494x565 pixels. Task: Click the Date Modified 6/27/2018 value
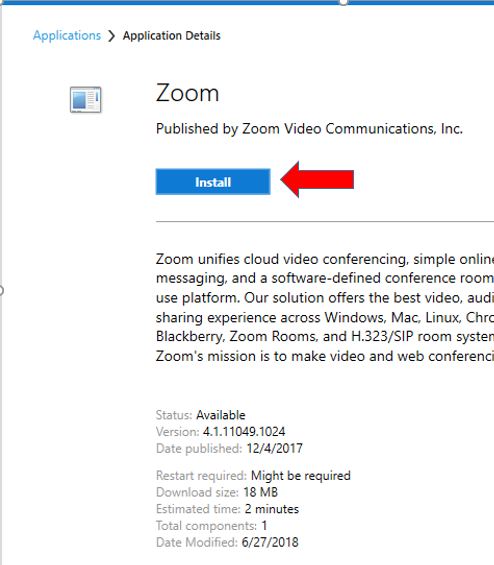pyautogui.click(x=270, y=542)
